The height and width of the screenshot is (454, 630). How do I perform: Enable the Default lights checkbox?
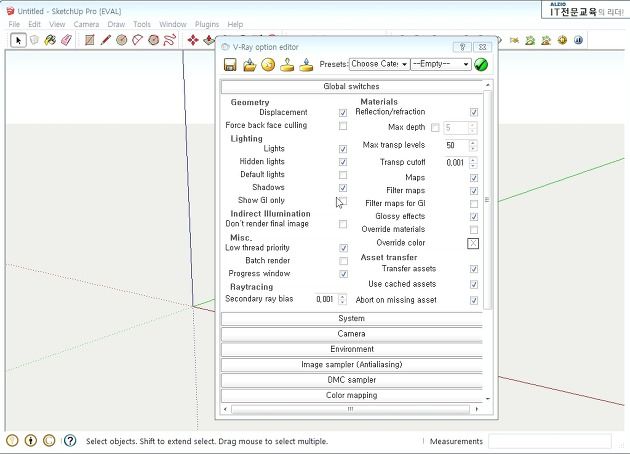coord(343,175)
